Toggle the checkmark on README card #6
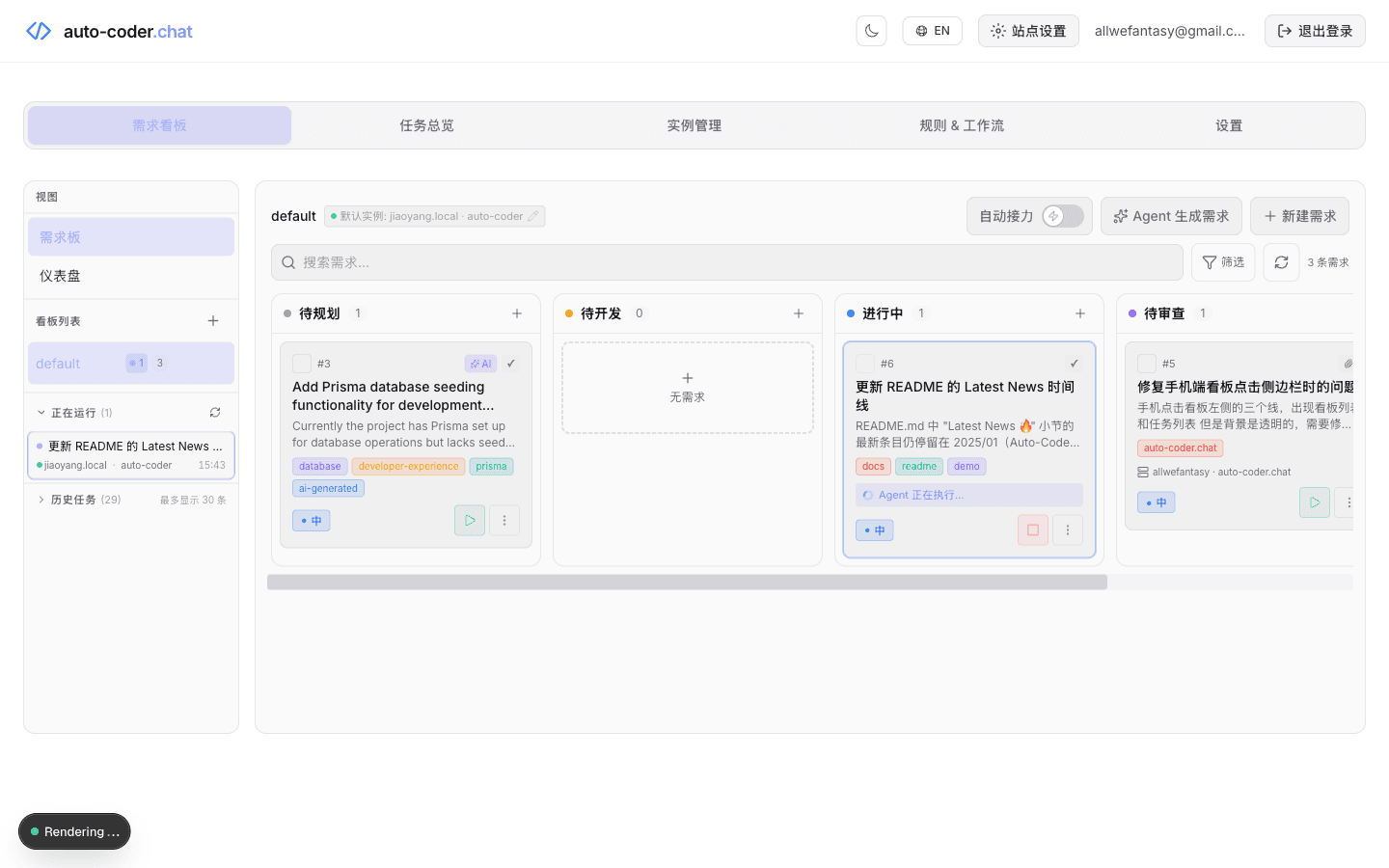 [1074, 364]
